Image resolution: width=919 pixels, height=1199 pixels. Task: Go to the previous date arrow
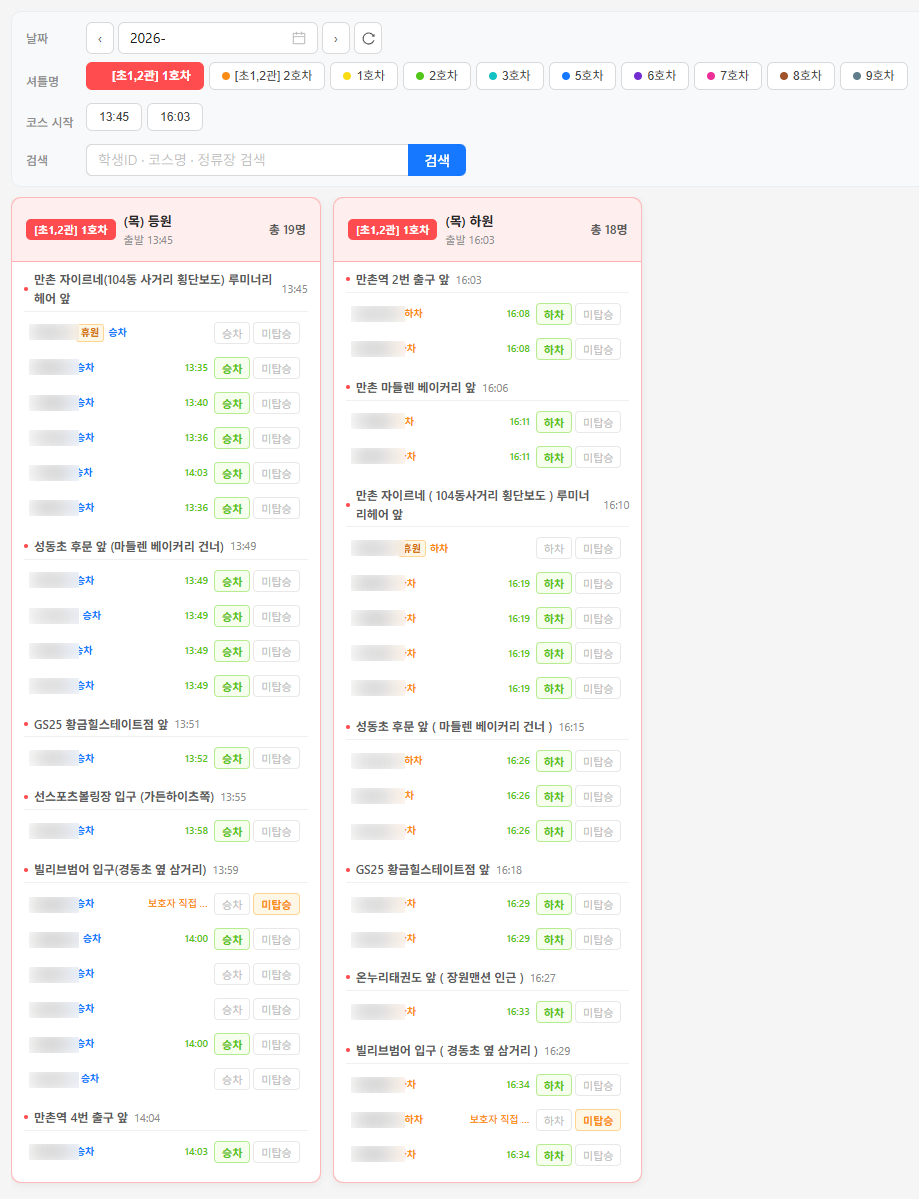[100, 38]
